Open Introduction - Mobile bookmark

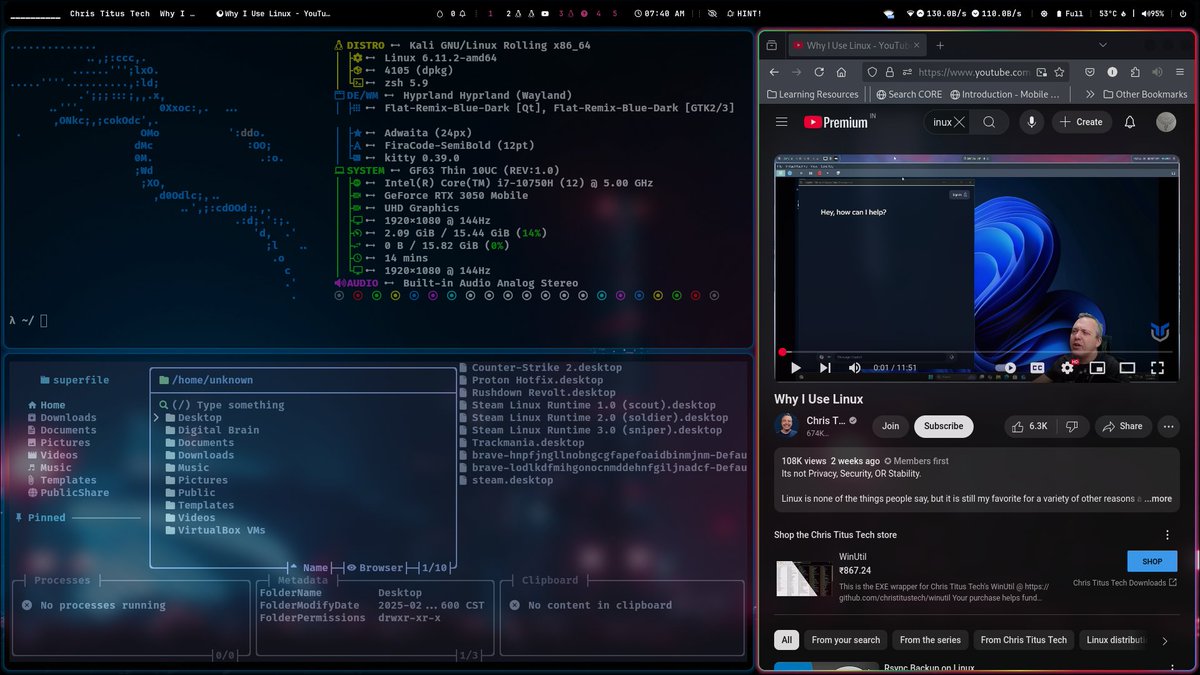(x=1004, y=94)
